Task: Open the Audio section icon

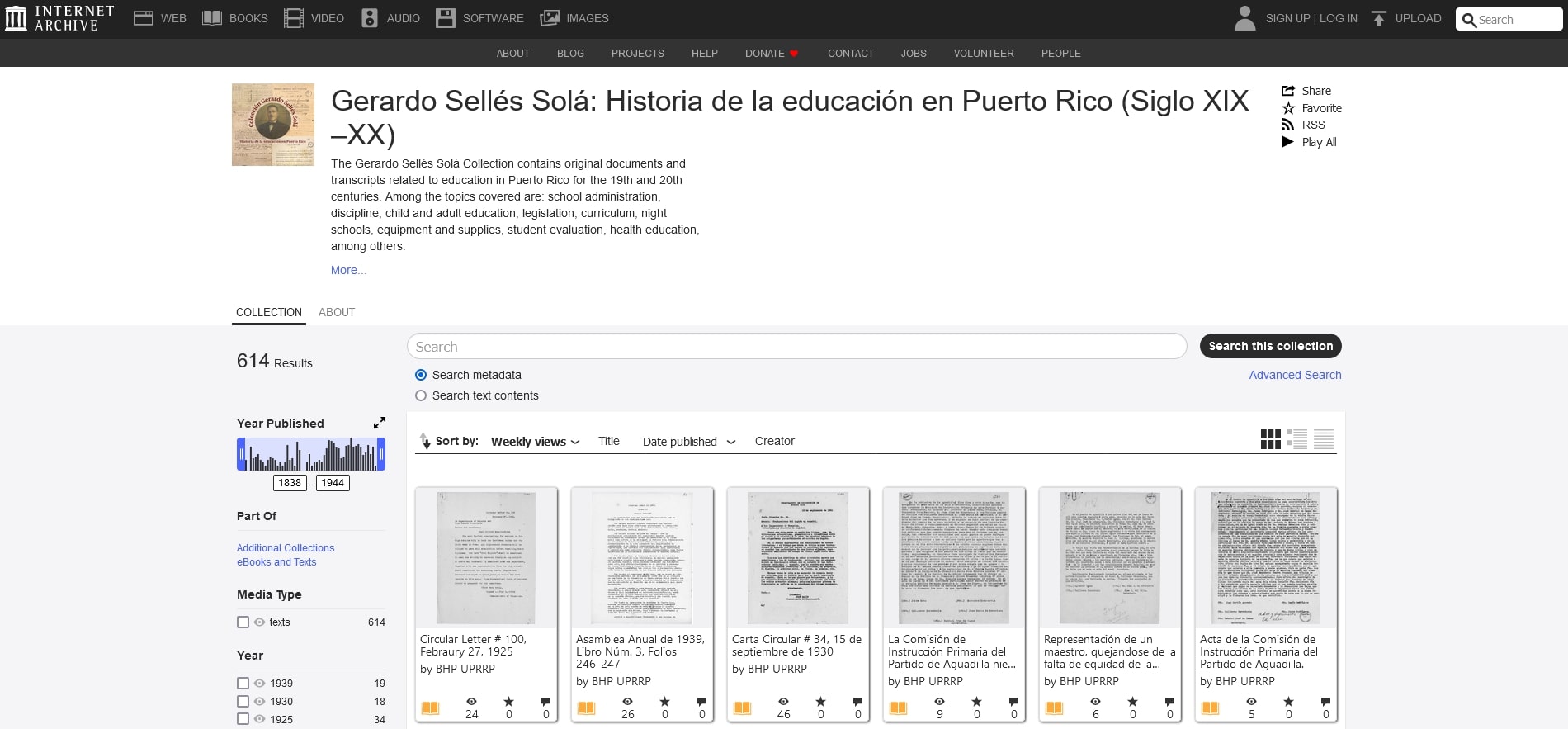Action: [x=370, y=18]
